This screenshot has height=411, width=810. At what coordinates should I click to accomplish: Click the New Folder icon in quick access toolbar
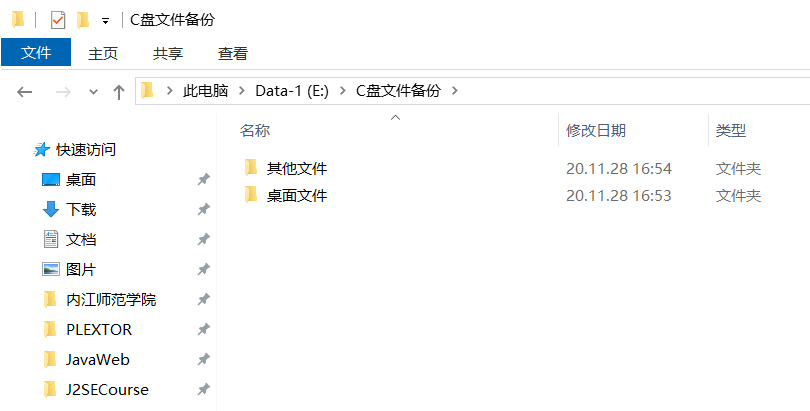point(83,21)
